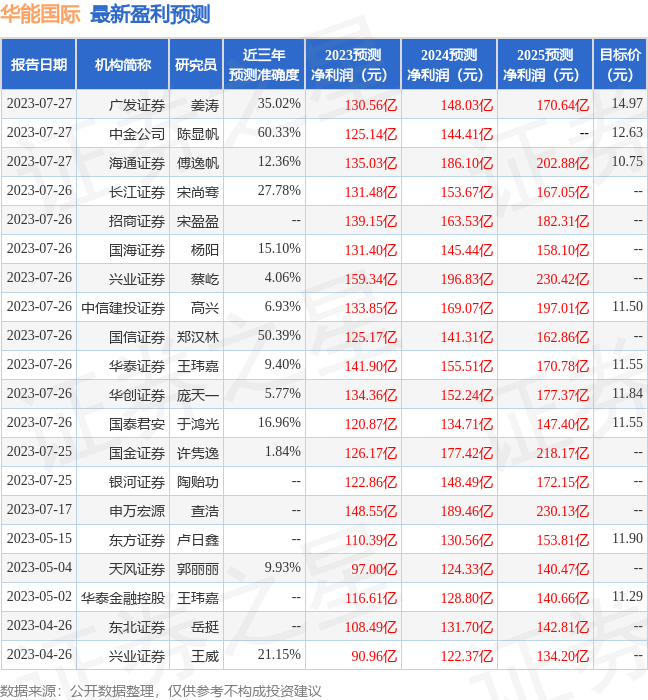
Task: Click researcher name 陈显帆
Action: tap(198, 134)
